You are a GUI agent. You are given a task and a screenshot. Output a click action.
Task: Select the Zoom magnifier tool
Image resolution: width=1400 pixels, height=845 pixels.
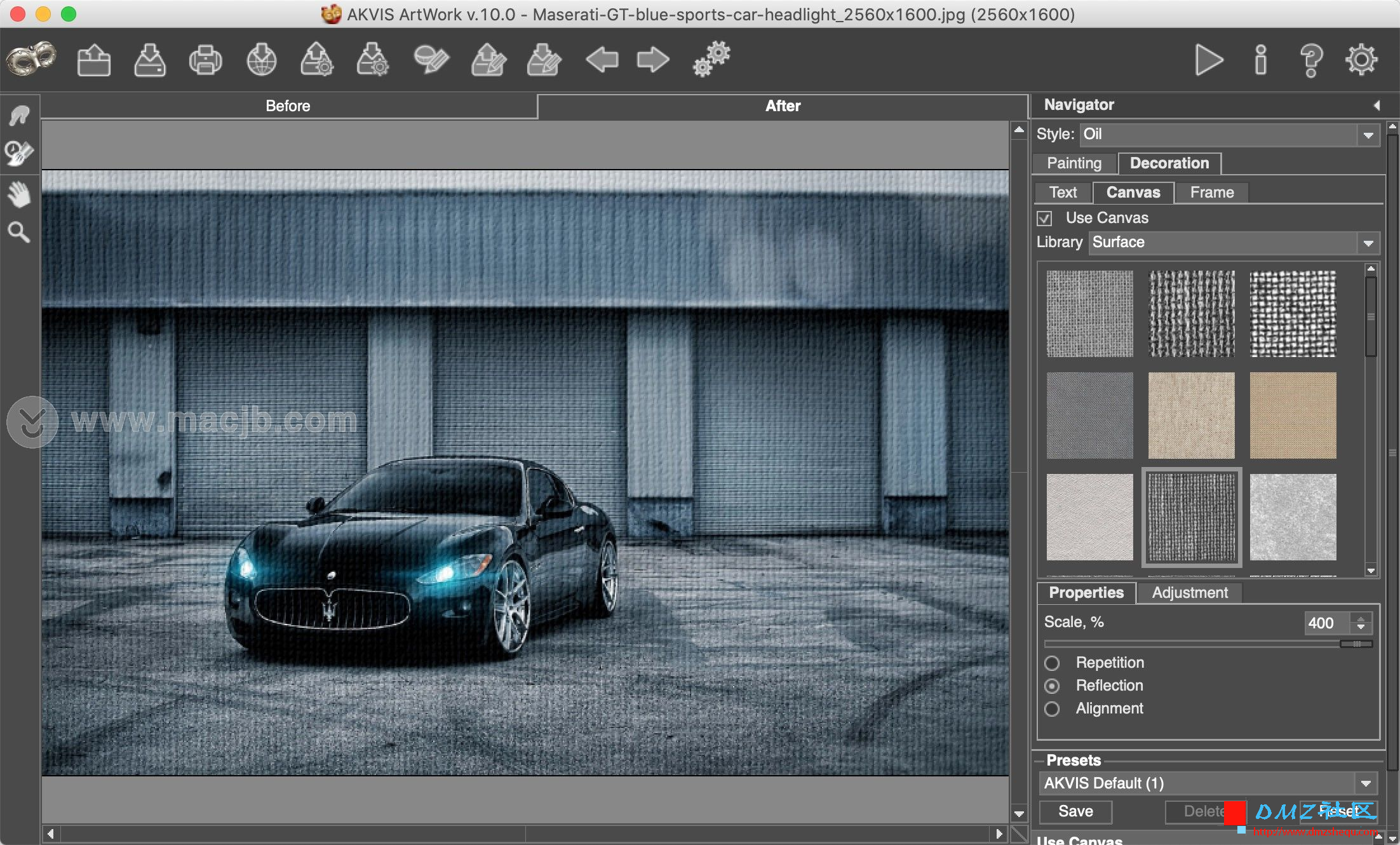(19, 233)
